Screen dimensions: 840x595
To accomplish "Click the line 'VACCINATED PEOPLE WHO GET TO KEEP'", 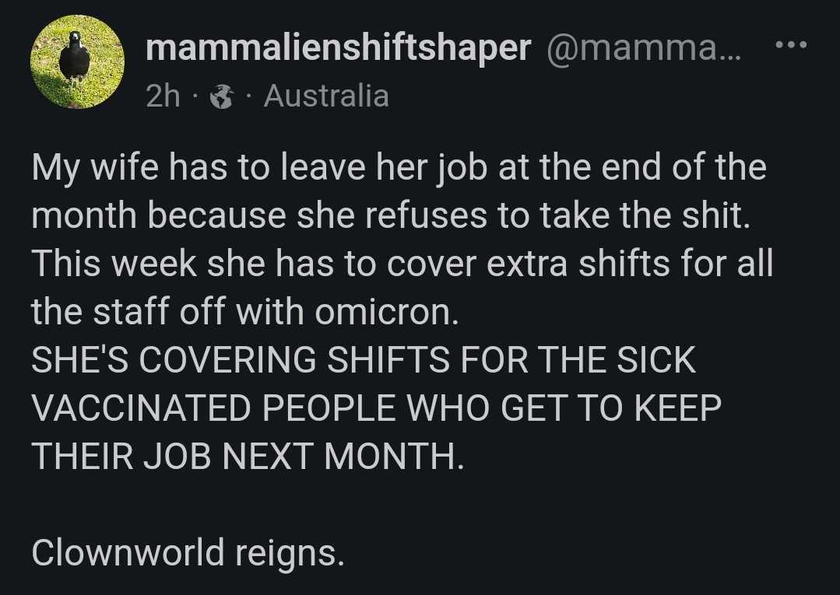I will (x=377, y=408).
